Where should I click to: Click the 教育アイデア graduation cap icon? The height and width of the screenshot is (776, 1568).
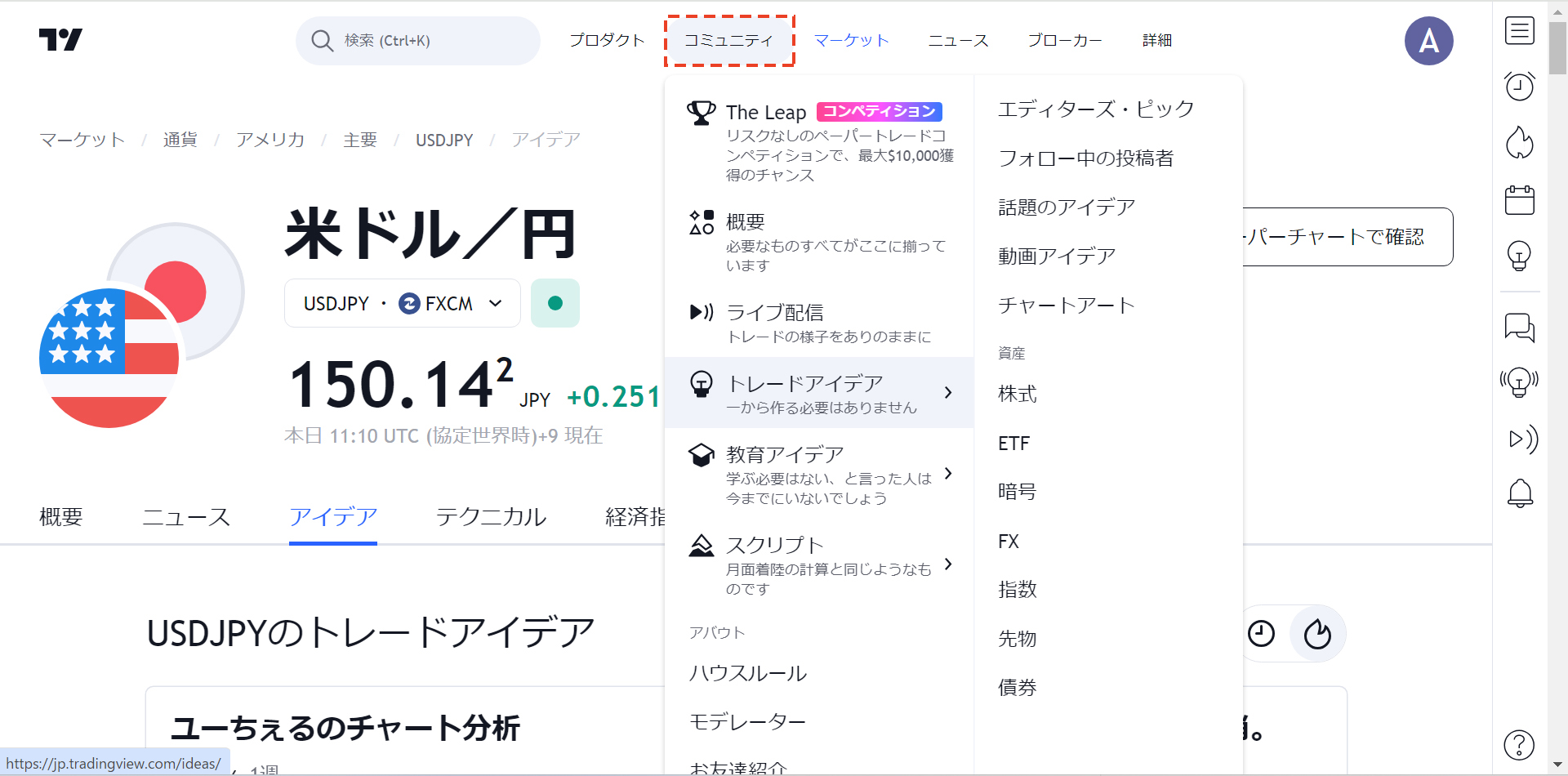(x=702, y=455)
